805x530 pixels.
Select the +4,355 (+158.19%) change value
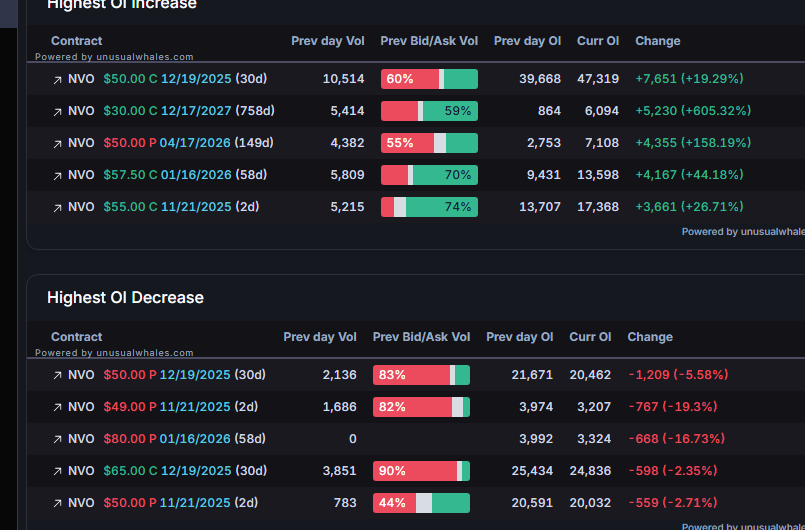click(x=693, y=142)
